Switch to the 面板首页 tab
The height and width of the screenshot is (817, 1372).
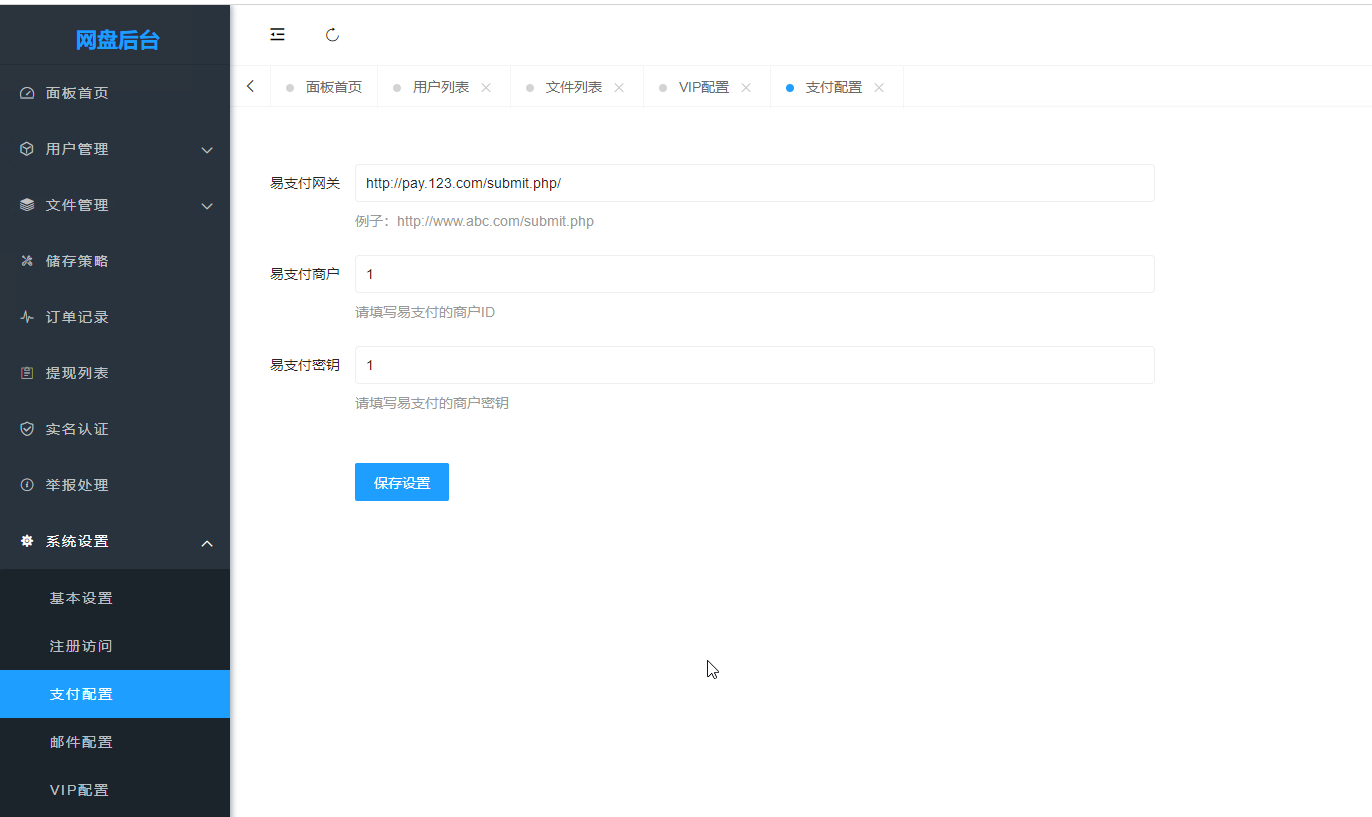(x=324, y=87)
